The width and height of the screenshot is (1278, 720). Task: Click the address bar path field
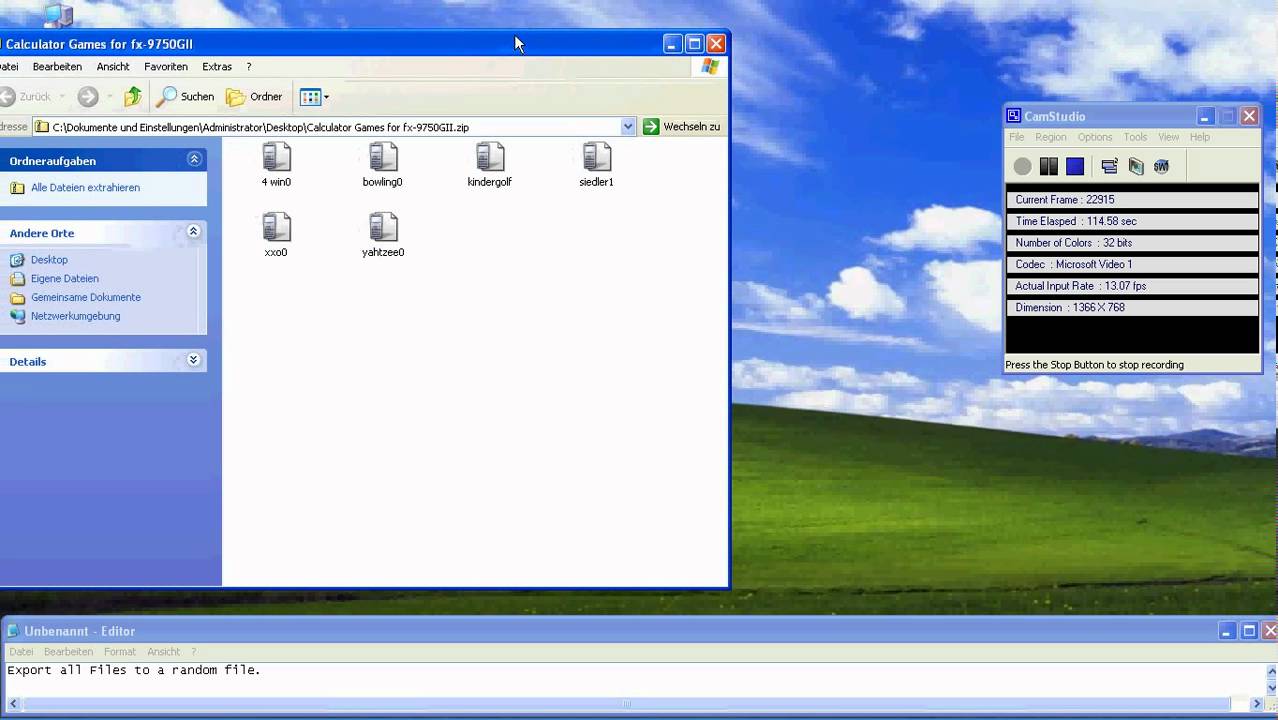pyautogui.click(x=327, y=127)
